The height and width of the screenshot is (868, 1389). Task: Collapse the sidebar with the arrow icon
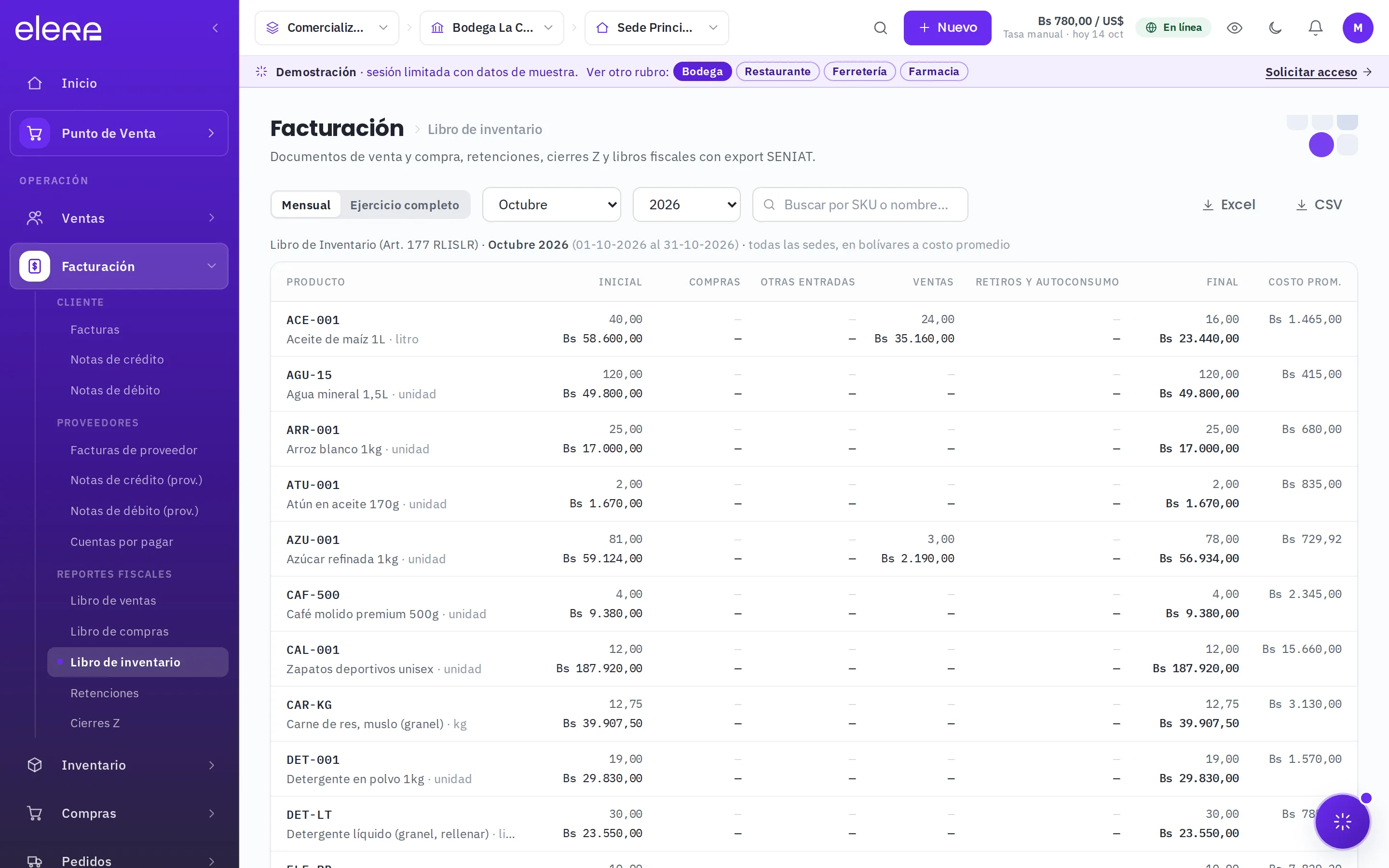215,27
